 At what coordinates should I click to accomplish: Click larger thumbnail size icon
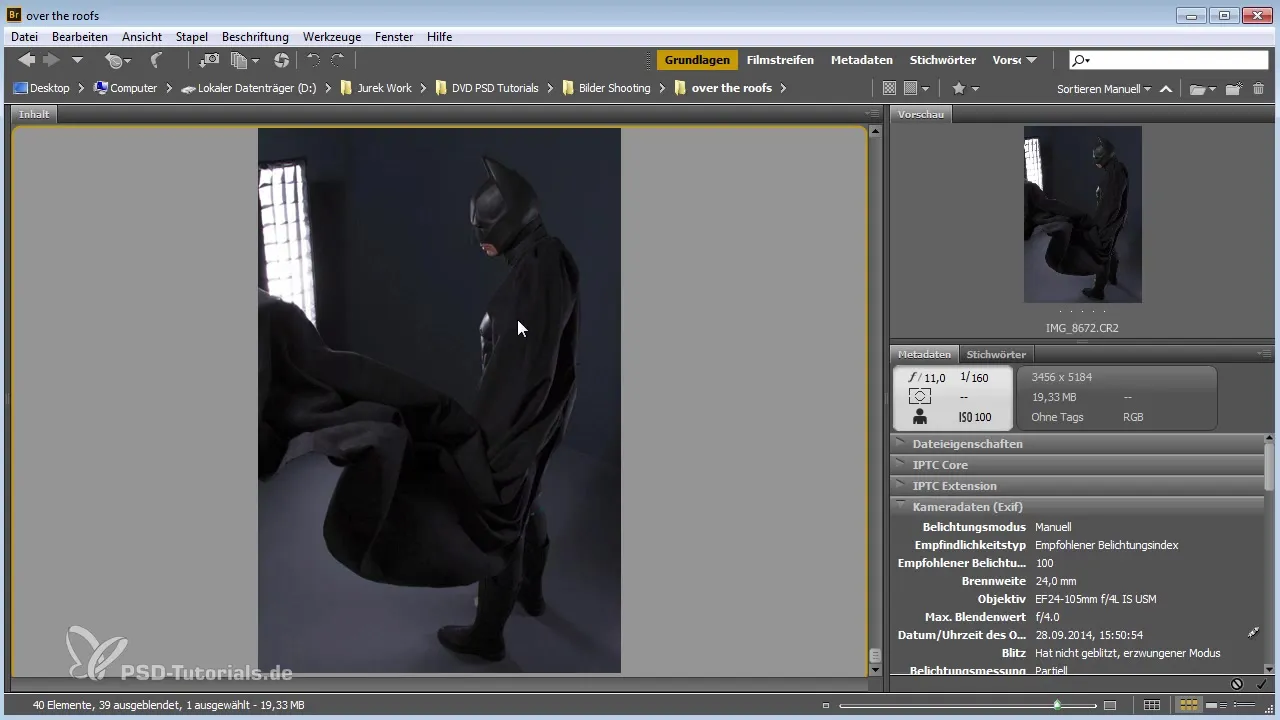pyautogui.click(x=1109, y=705)
